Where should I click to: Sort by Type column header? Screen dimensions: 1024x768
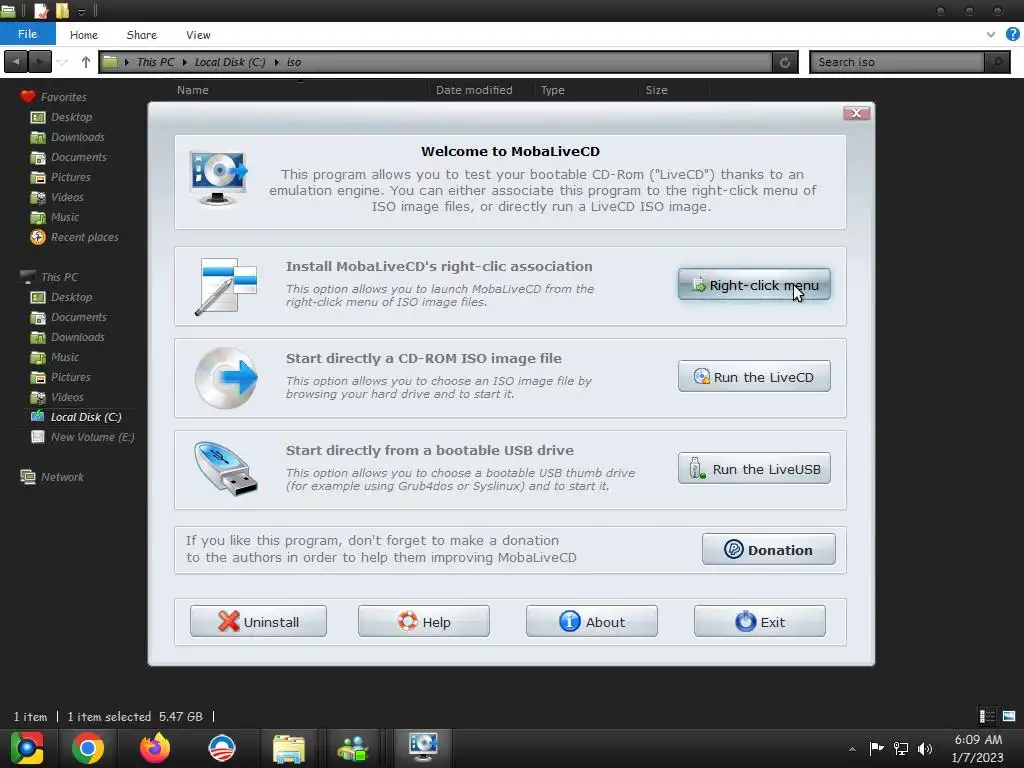click(x=552, y=90)
